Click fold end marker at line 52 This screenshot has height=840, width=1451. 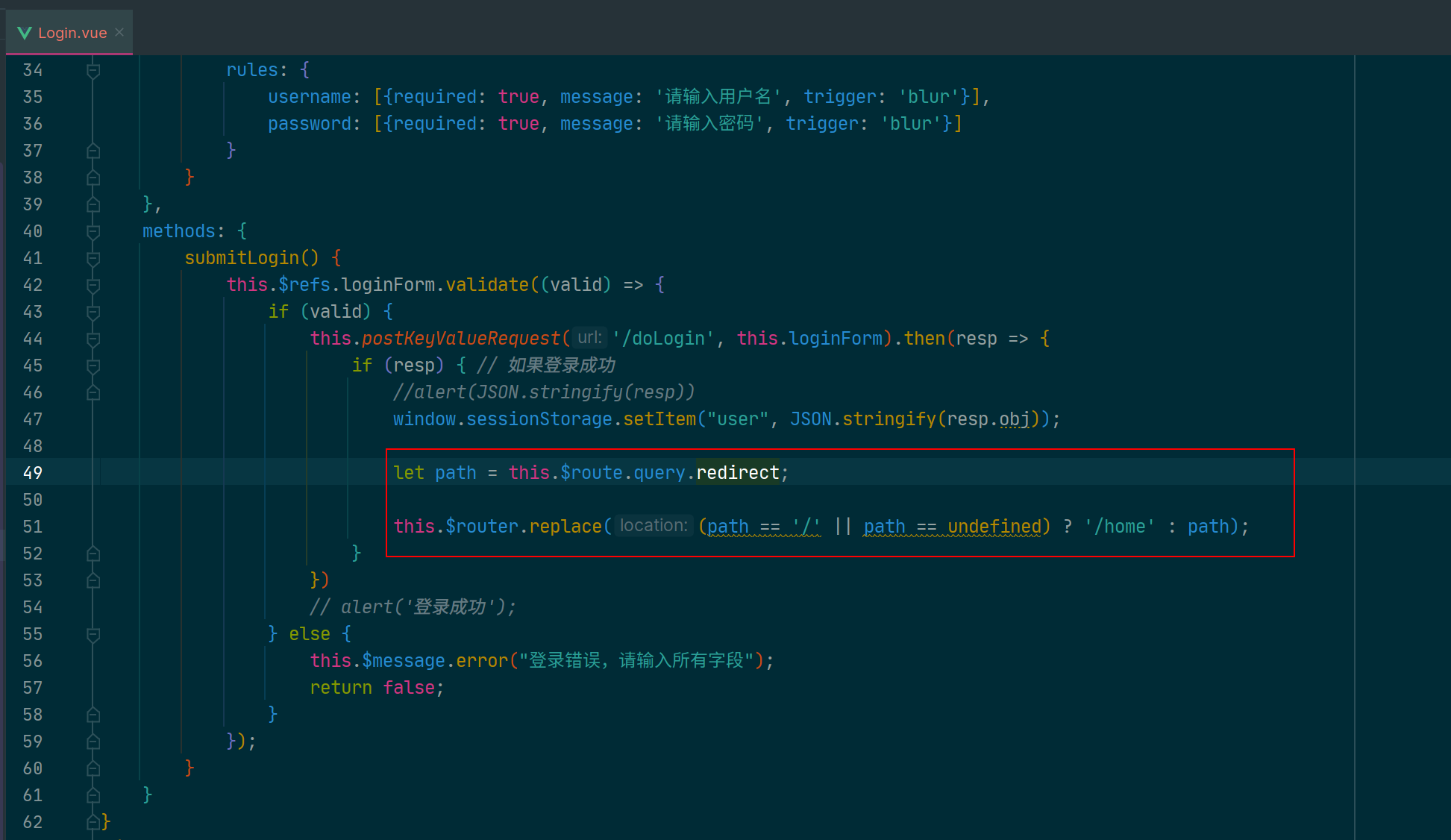coord(93,554)
